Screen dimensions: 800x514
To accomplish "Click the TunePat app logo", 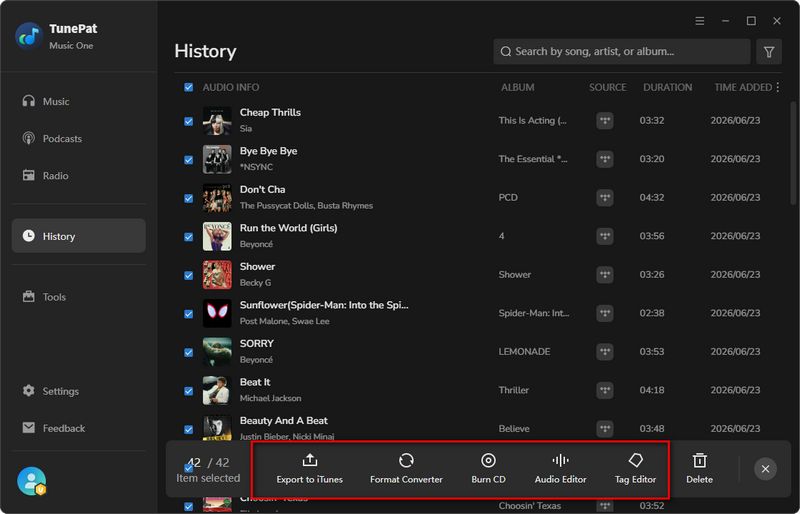I will point(29,36).
